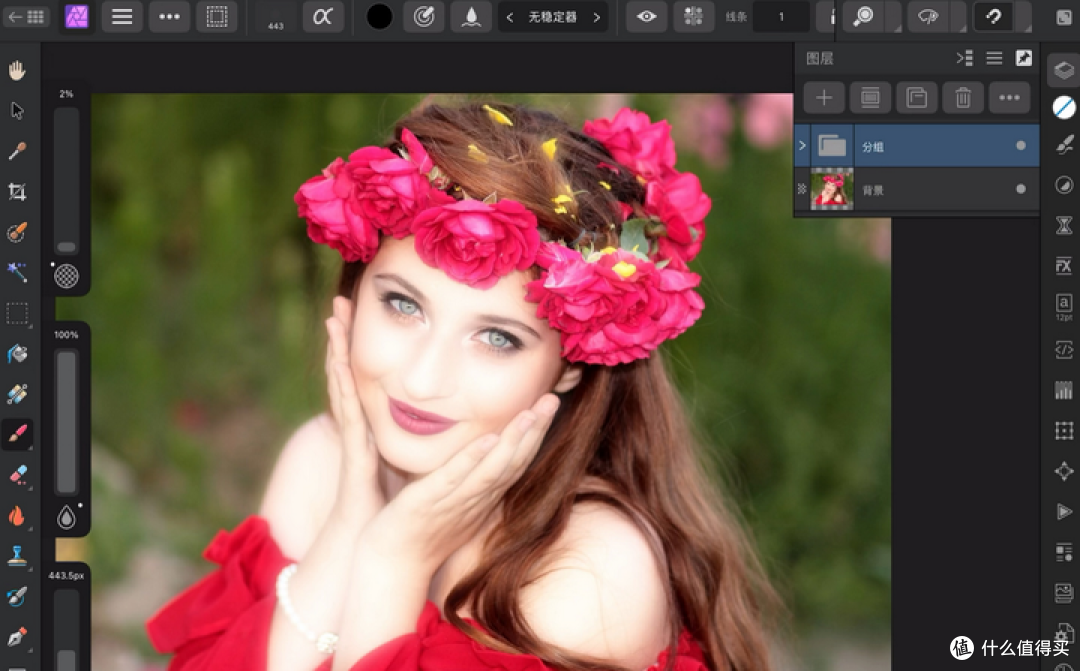This screenshot has height=671, width=1080.
Task: Expand the 分组 group layer
Action: point(802,145)
